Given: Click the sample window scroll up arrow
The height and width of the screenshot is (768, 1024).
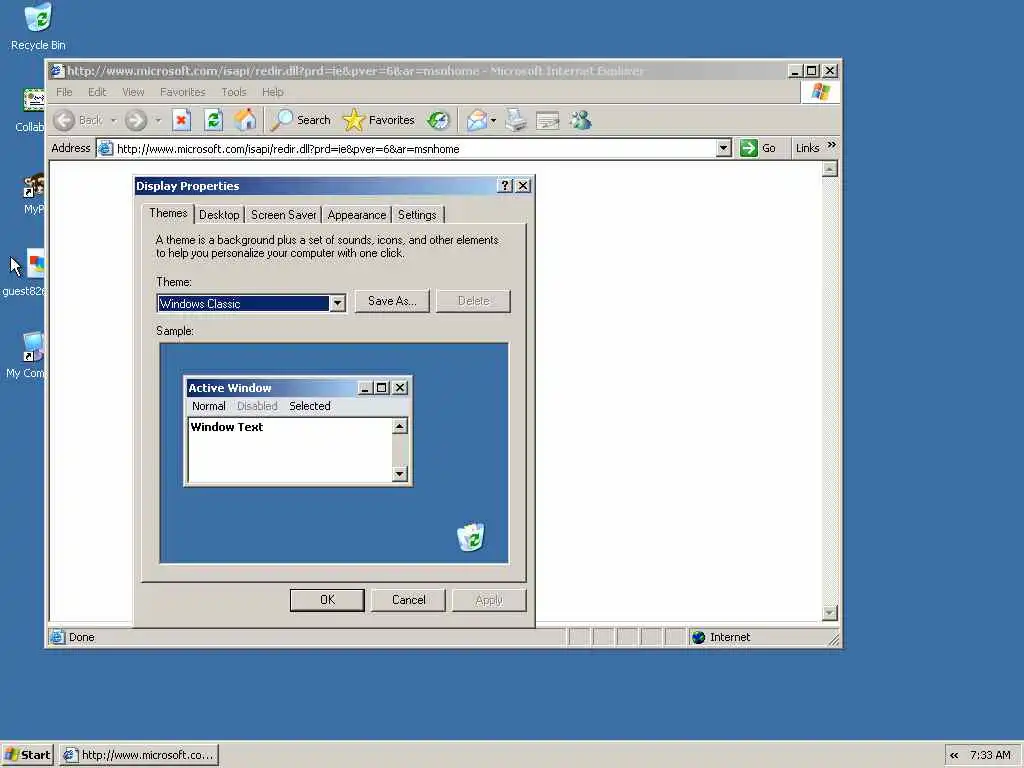Looking at the screenshot, I should click(x=400, y=426).
